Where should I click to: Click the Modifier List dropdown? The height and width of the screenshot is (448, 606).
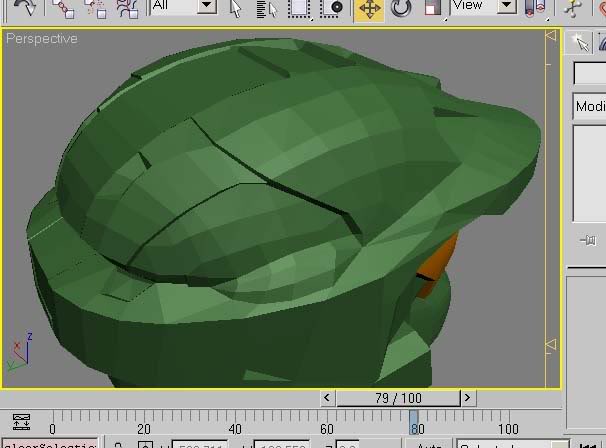coord(589,106)
